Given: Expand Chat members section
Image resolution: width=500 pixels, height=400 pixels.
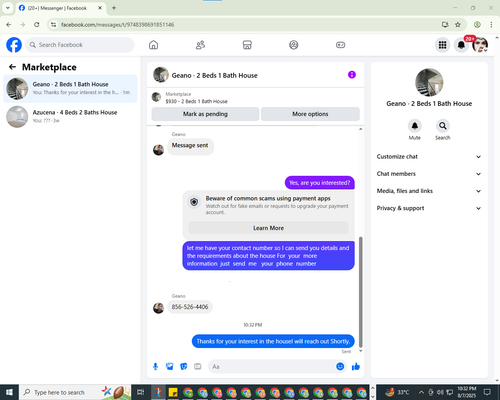Looking at the screenshot, I should tap(429, 174).
